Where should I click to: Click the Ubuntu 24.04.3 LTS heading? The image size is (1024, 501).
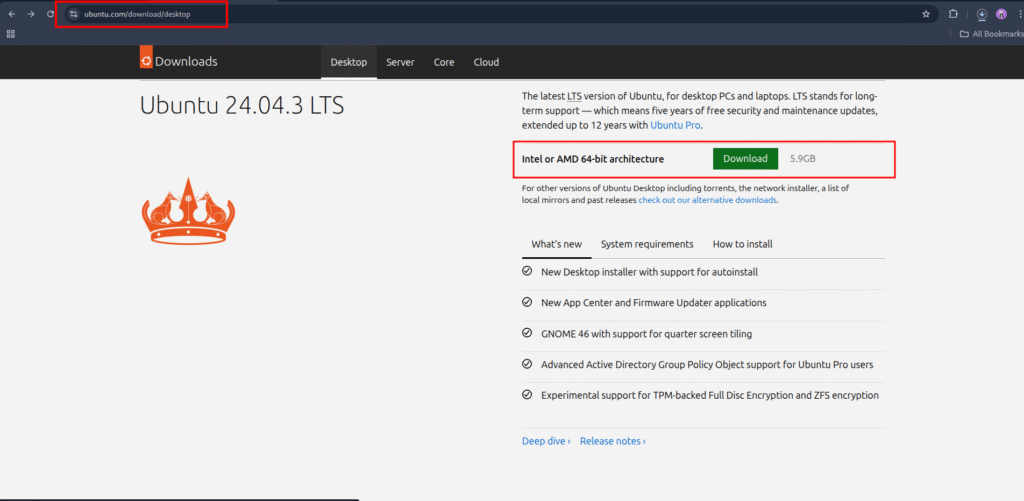(x=242, y=106)
